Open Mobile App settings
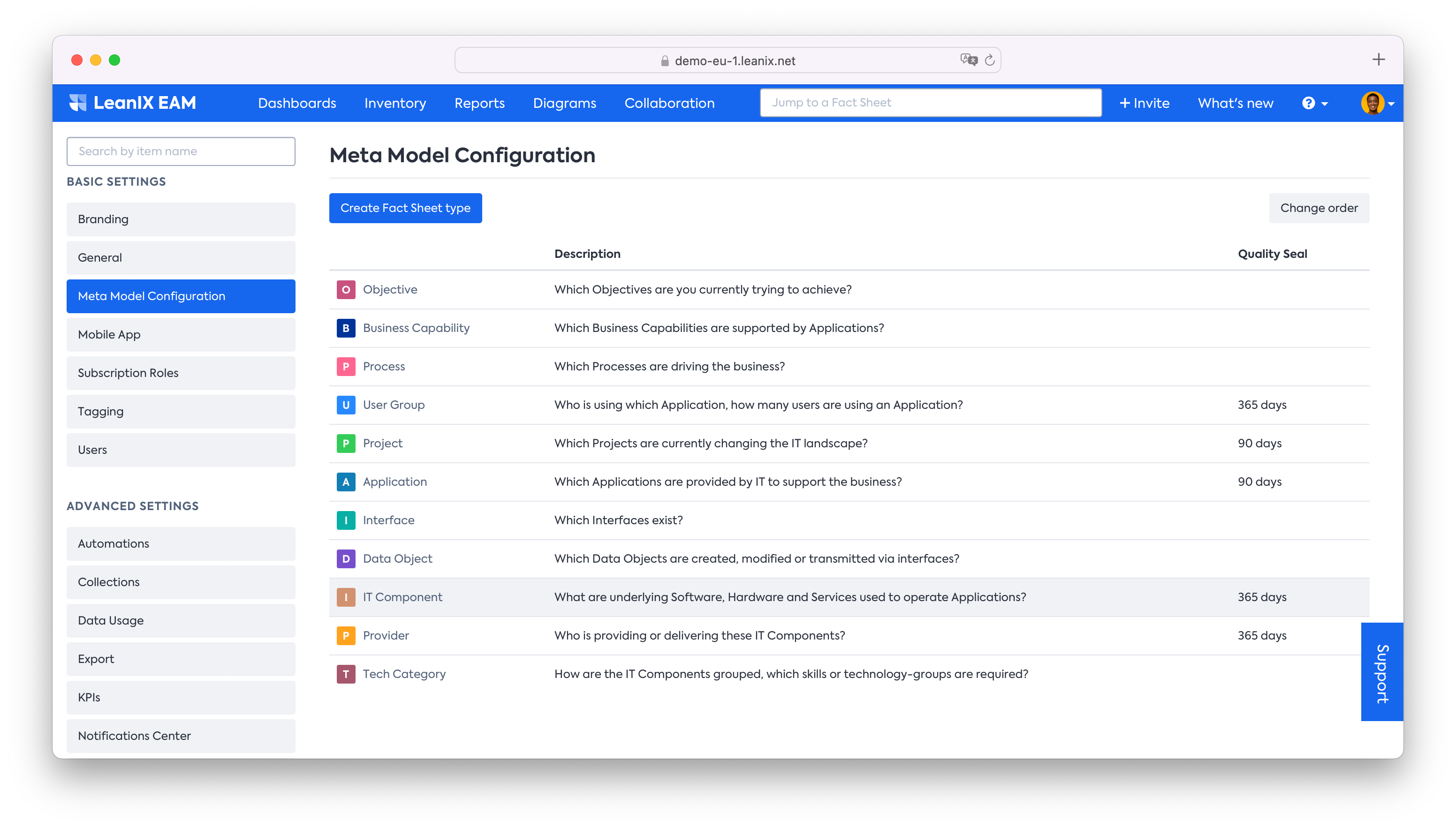The height and width of the screenshot is (828, 1456). click(181, 334)
